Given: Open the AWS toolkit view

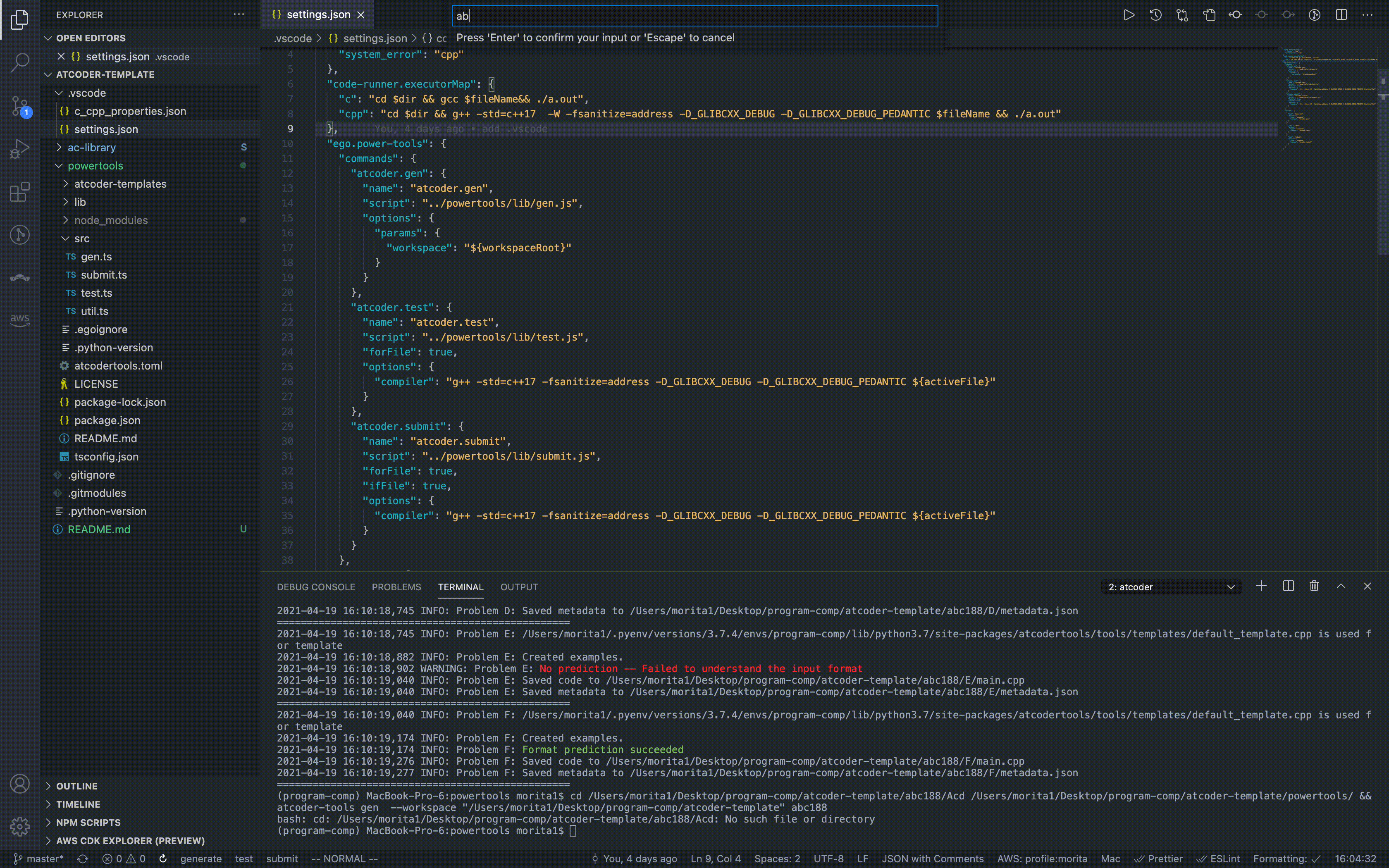Looking at the screenshot, I should coord(19,320).
